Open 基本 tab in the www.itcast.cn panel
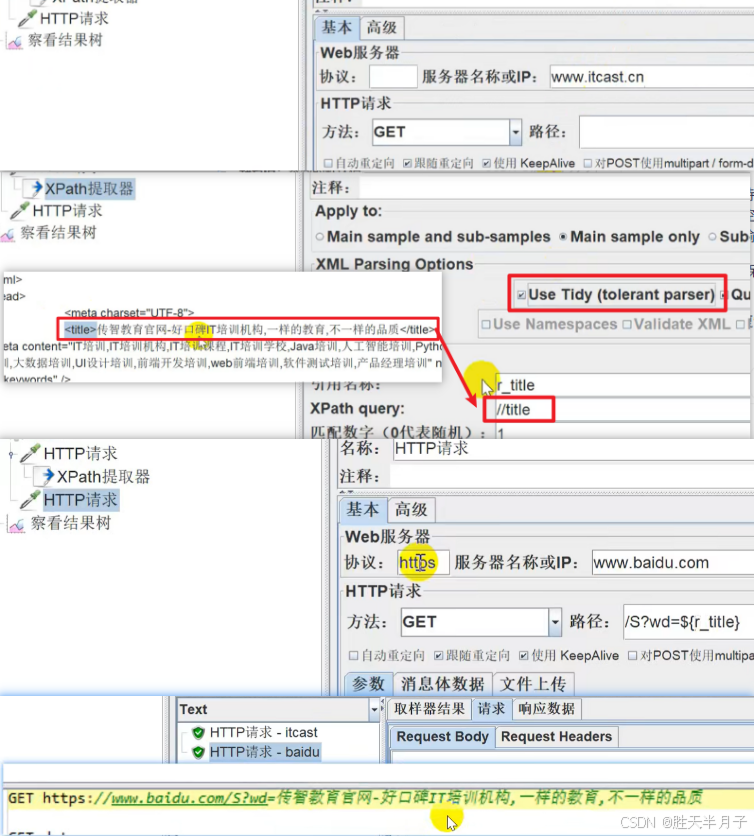Screen dimensions: 754x836 (336, 27)
